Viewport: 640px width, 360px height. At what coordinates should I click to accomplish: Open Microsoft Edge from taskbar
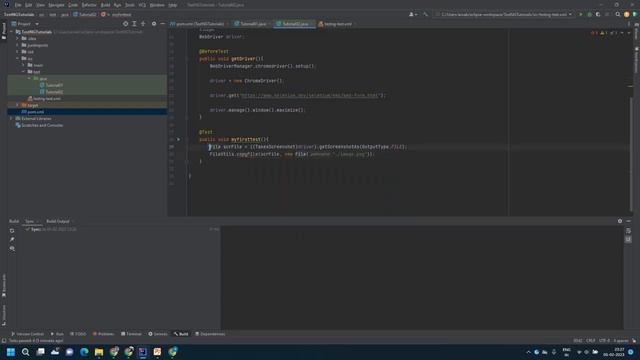pyautogui.click(x=84, y=352)
